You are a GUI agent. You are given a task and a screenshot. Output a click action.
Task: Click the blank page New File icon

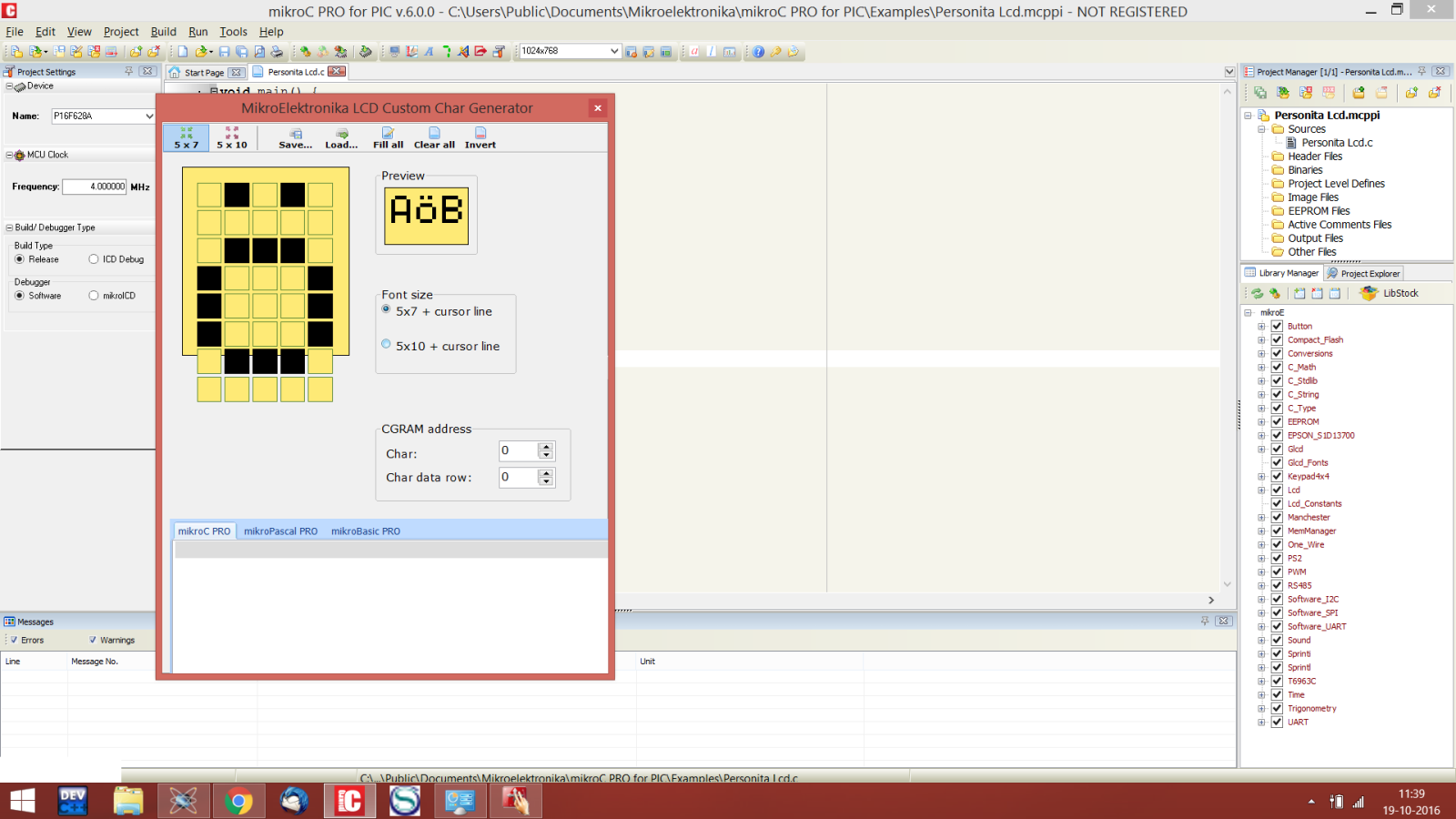click(182, 52)
